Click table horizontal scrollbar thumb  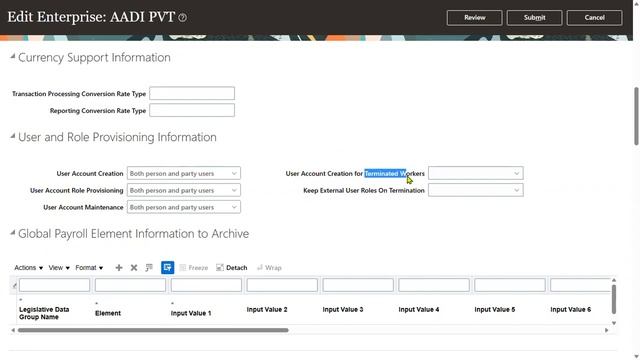click(x=153, y=330)
